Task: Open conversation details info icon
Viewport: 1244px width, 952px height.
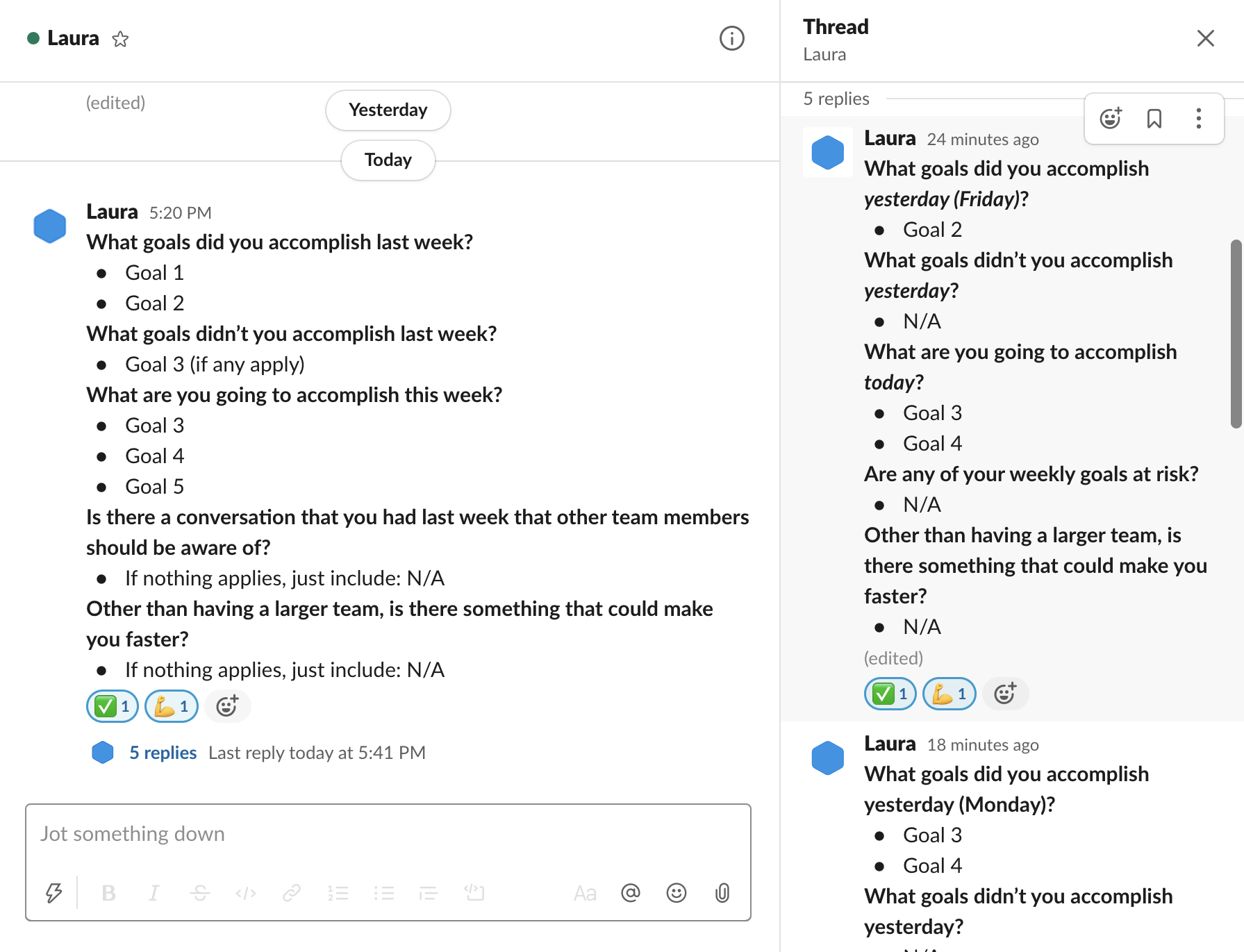Action: pos(731,39)
